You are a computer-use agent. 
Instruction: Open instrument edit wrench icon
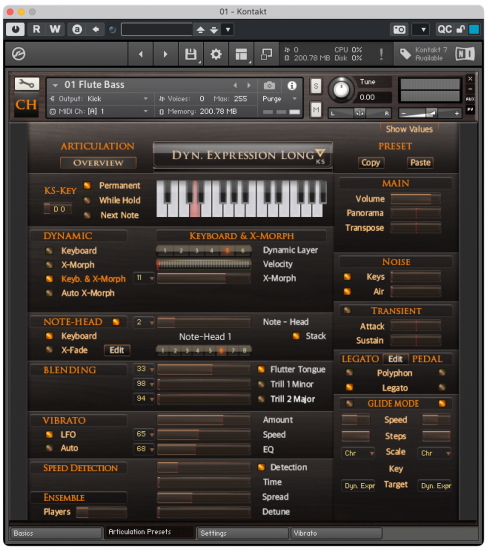tap(27, 83)
